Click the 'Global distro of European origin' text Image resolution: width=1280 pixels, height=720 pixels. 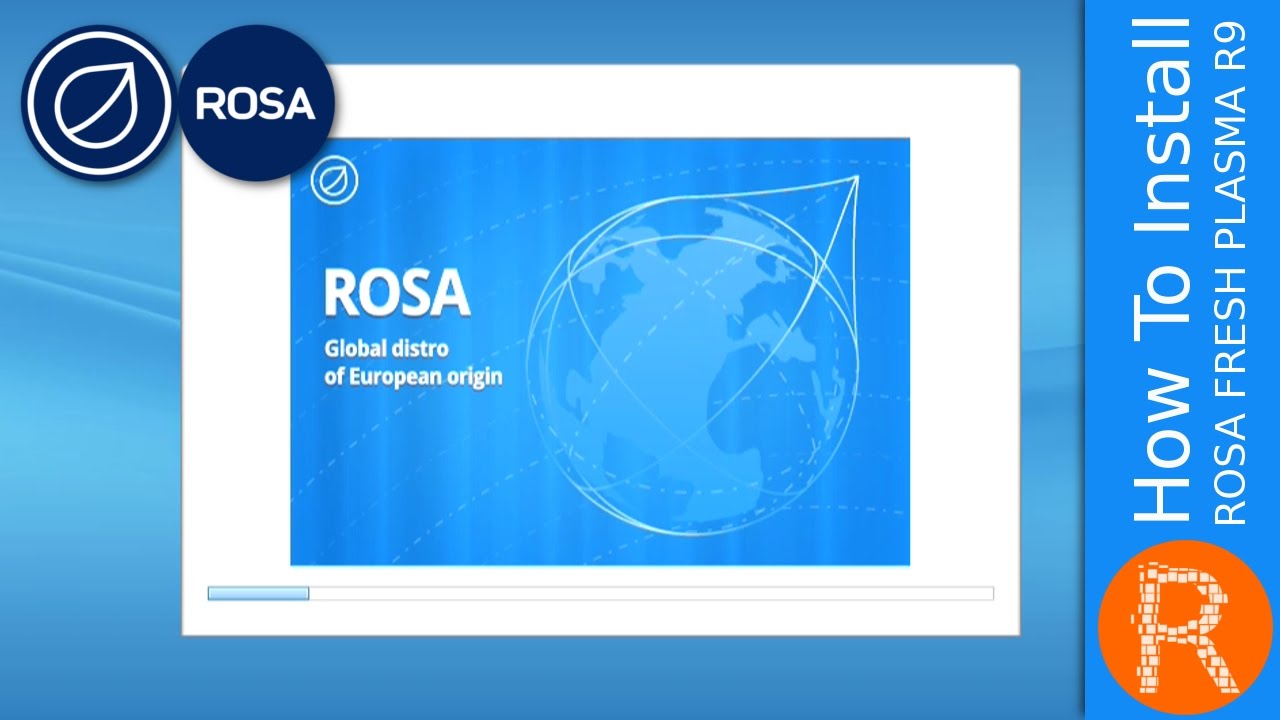[413, 363]
